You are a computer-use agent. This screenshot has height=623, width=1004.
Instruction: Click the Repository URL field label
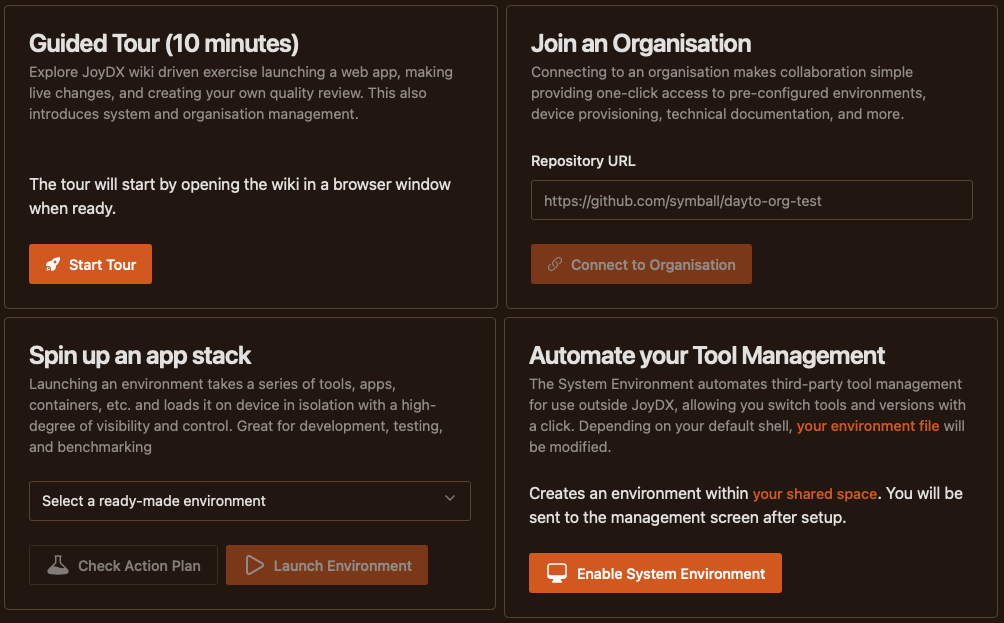coord(583,161)
